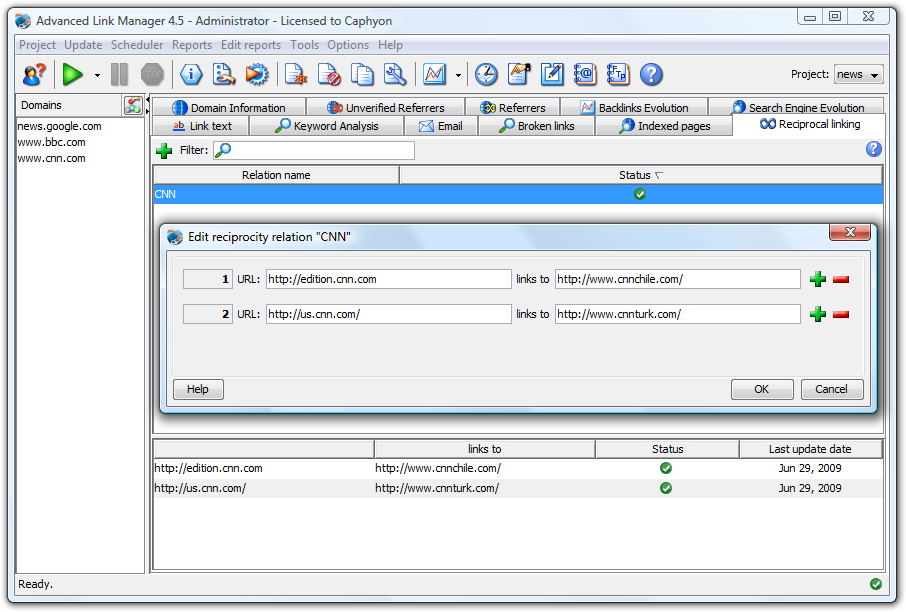The image size is (906, 612).
Task: Open the chart icon's dropdown arrow
Action: (458, 74)
